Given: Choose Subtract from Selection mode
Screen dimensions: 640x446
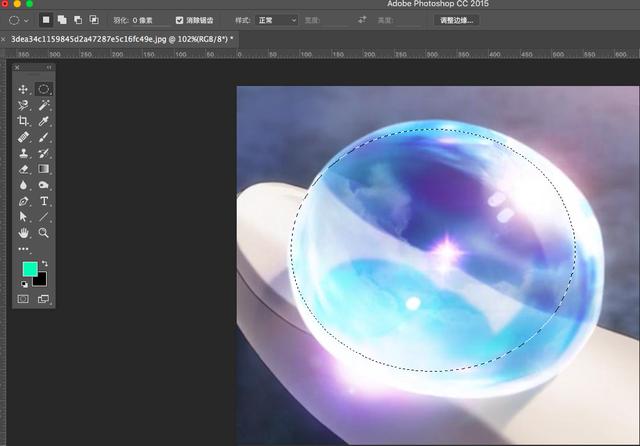Looking at the screenshot, I should [78, 20].
